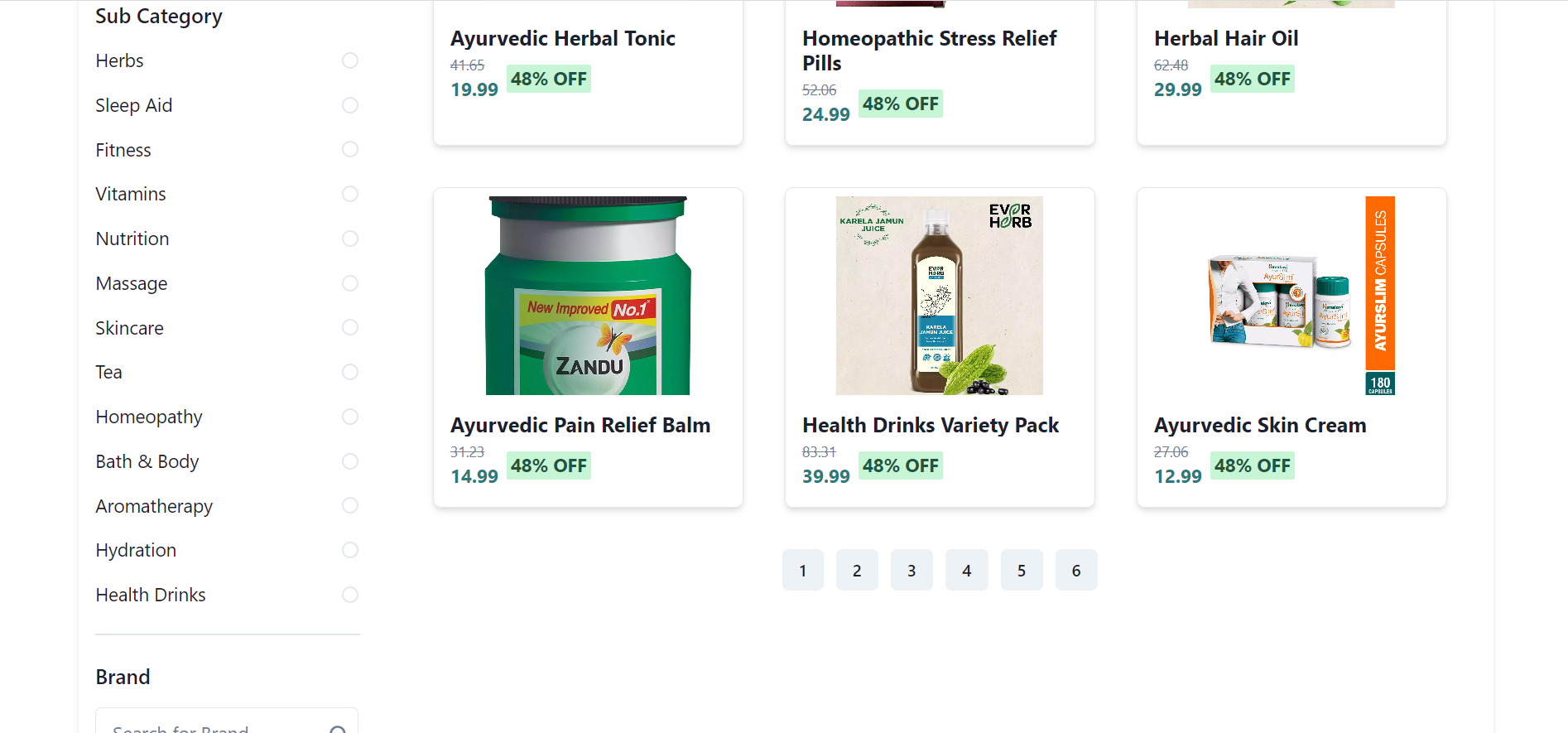Open the Herbal Hair Oil product

[x=1226, y=38]
